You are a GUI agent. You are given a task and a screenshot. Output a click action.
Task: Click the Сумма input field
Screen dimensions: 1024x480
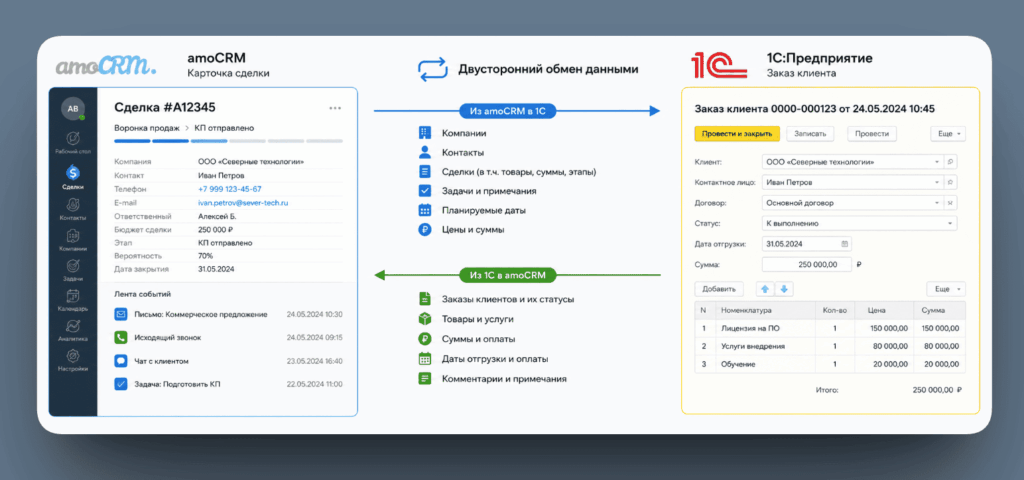pyautogui.click(x=807, y=264)
